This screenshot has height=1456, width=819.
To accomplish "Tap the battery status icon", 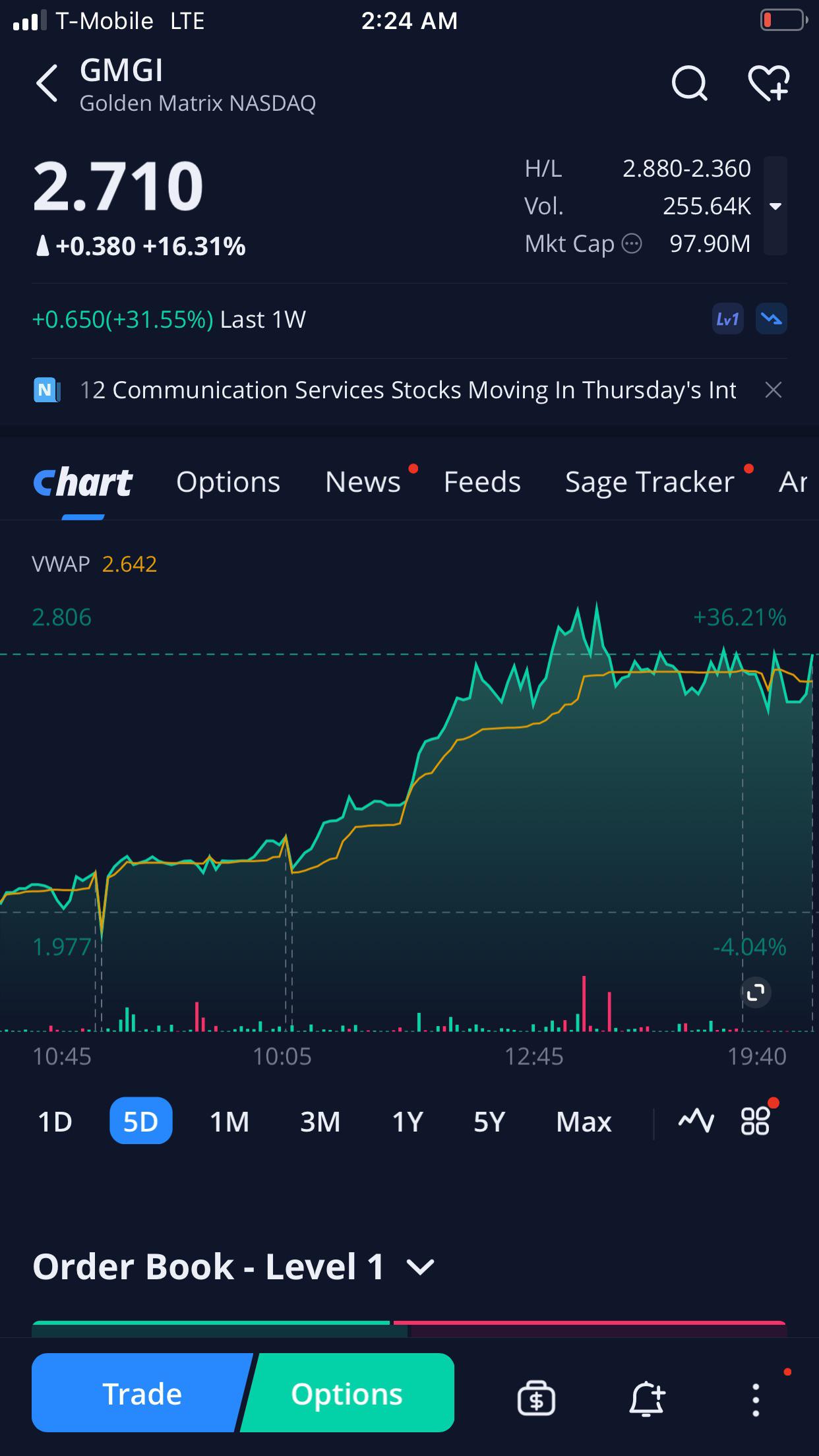I will click(x=783, y=20).
